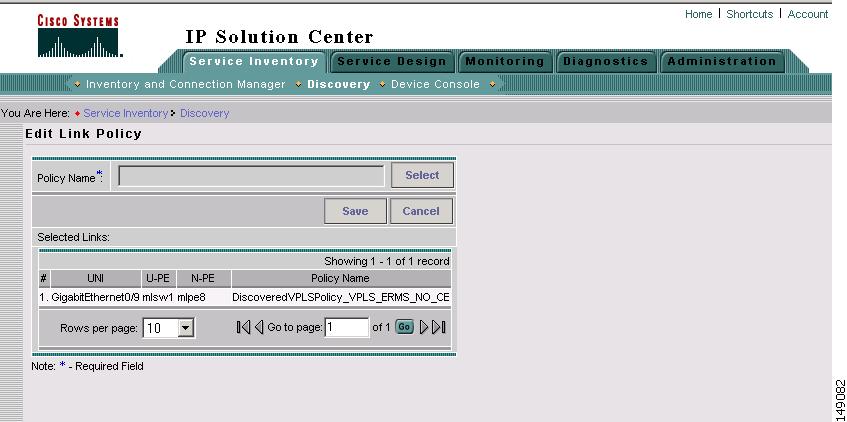847x422 pixels.
Task: Open the Administration tab
Action: (722, 62)
